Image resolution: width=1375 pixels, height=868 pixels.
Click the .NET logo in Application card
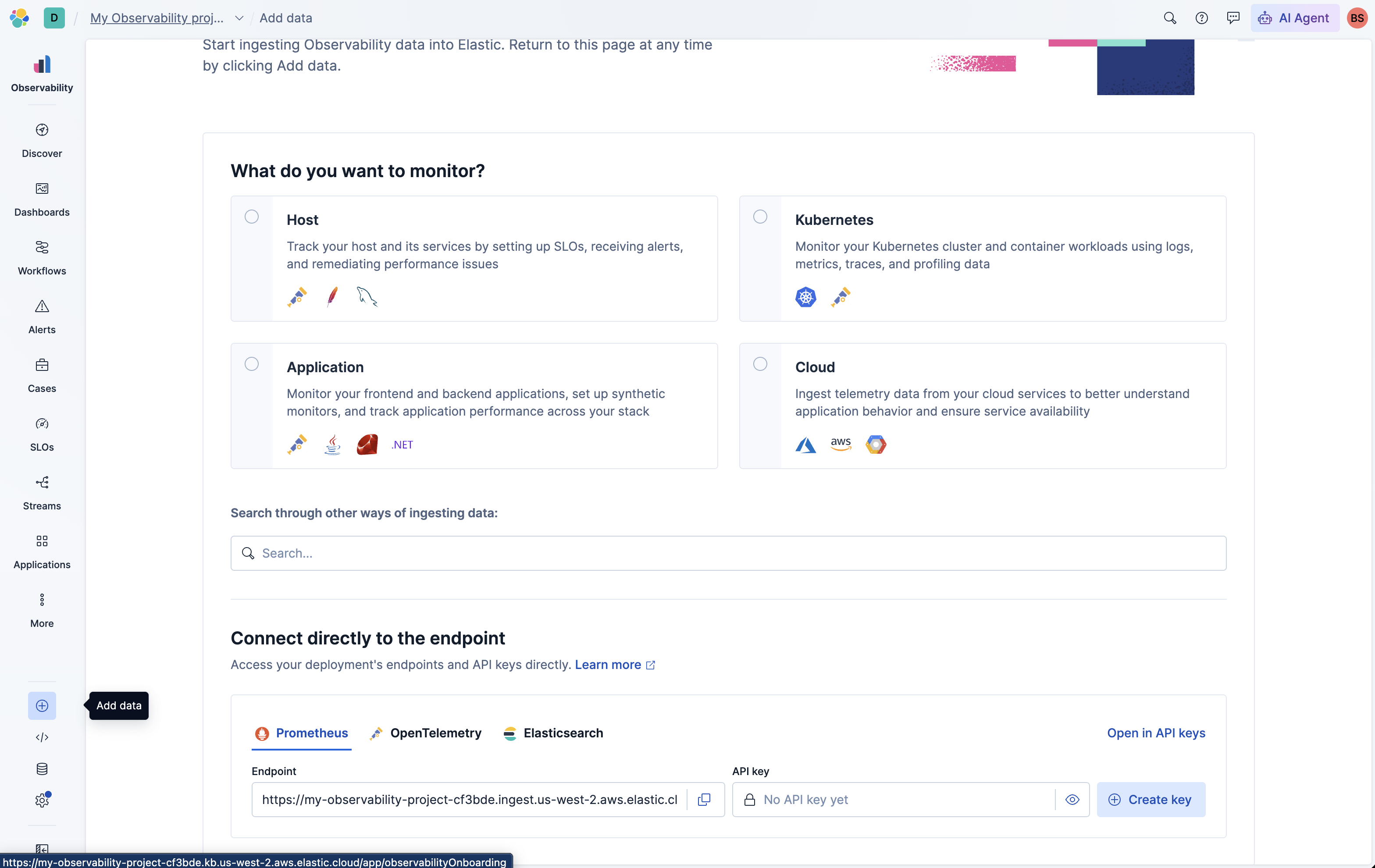tap(402, 445)
